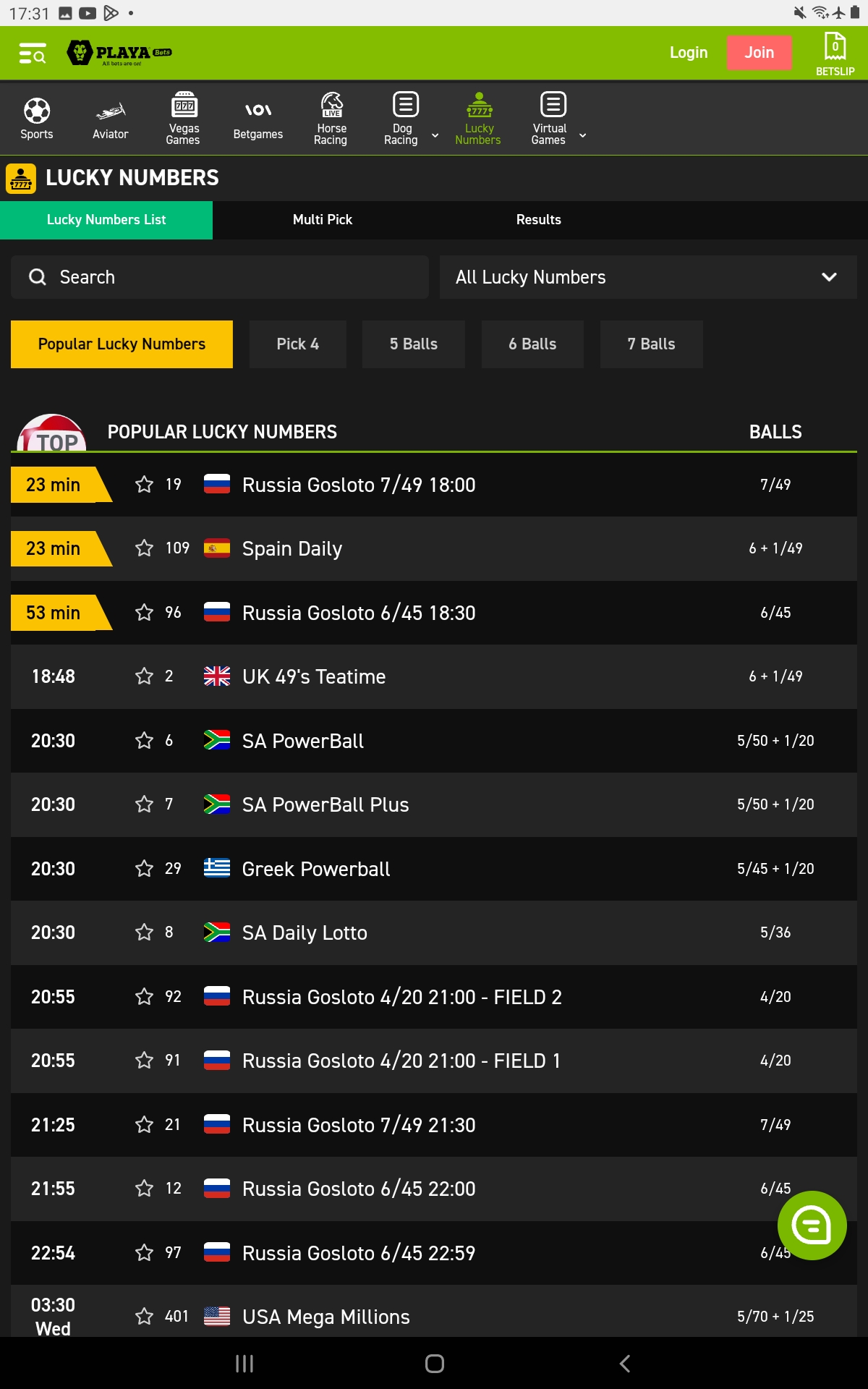Switch to the Multi Pick tab
This screenshot has width=868, height=1389.
tap(323, 220)
